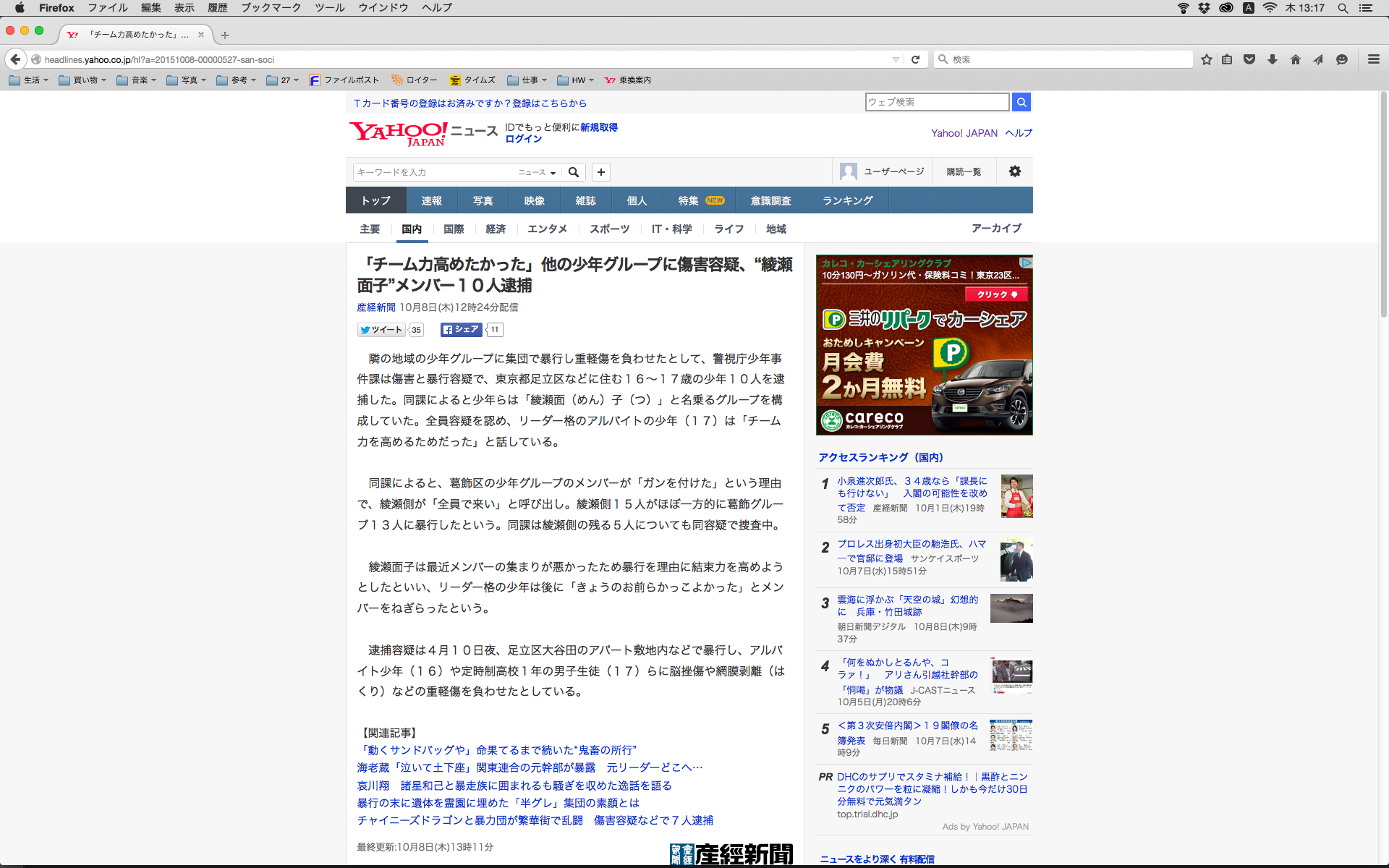The height and width of the screenshot is (868, 1389).
Task: Switch to the ランキング navigation tab
Action: click(847, 200)
